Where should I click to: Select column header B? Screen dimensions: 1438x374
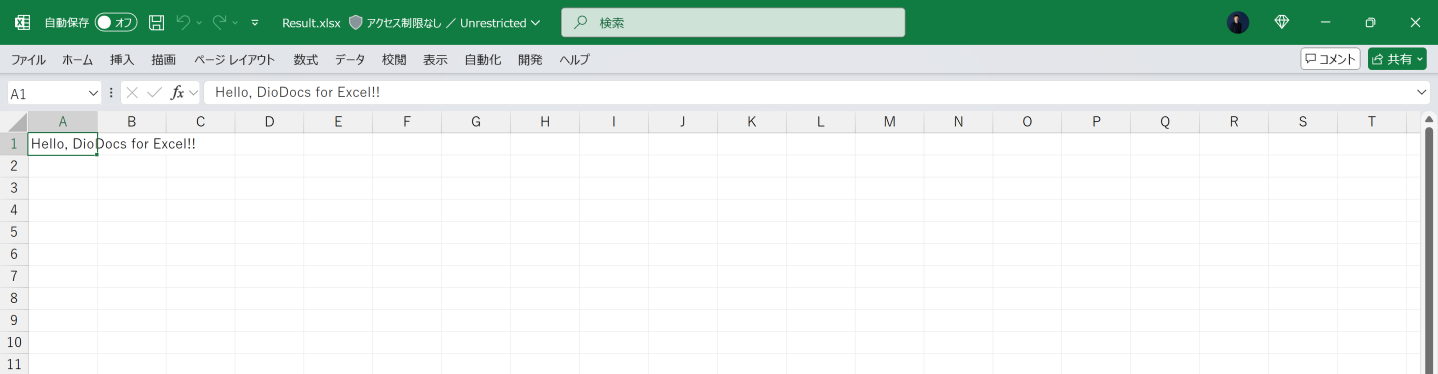click(x=131, y=122)
